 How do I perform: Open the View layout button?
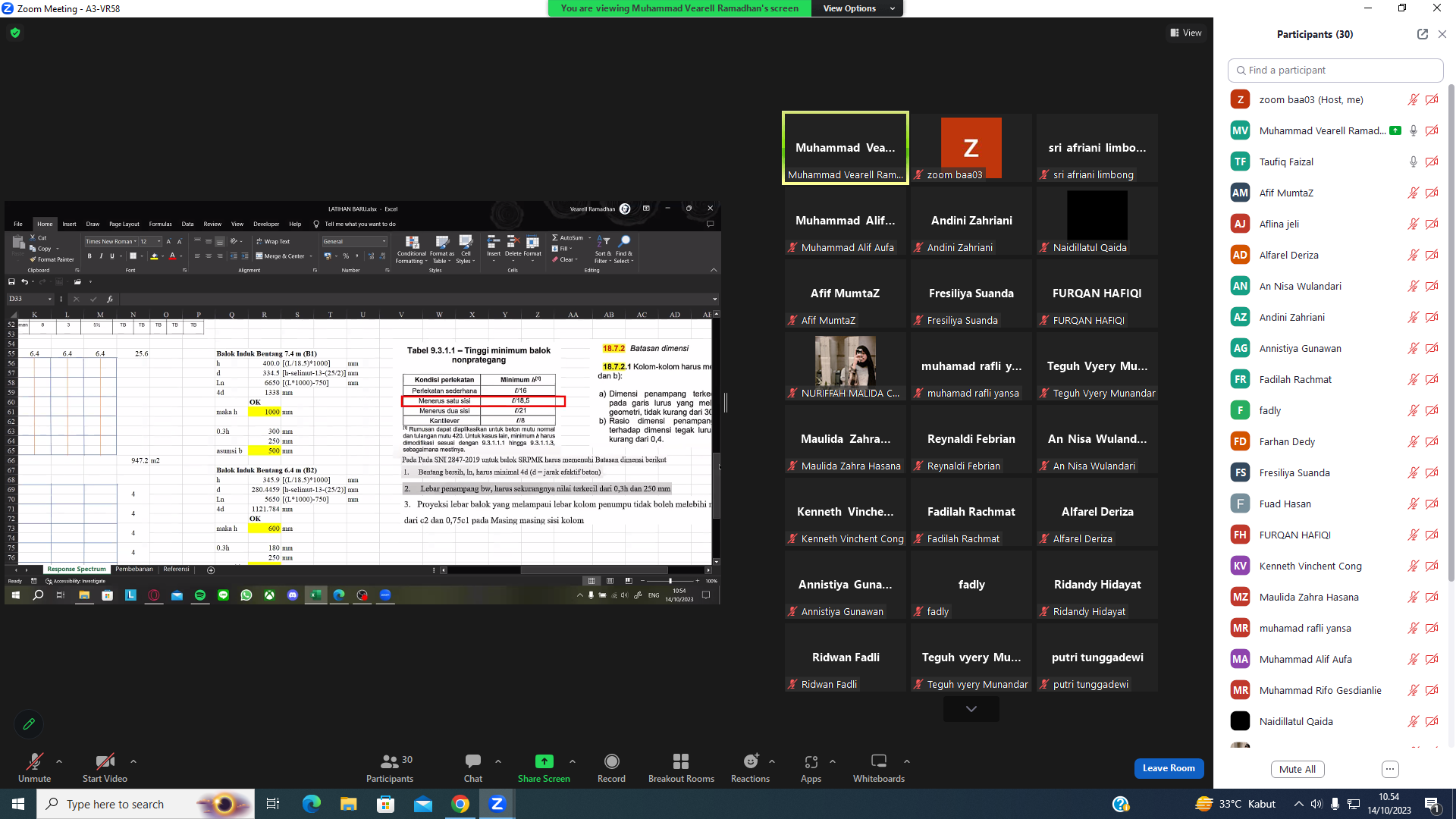coord(1186,33)
